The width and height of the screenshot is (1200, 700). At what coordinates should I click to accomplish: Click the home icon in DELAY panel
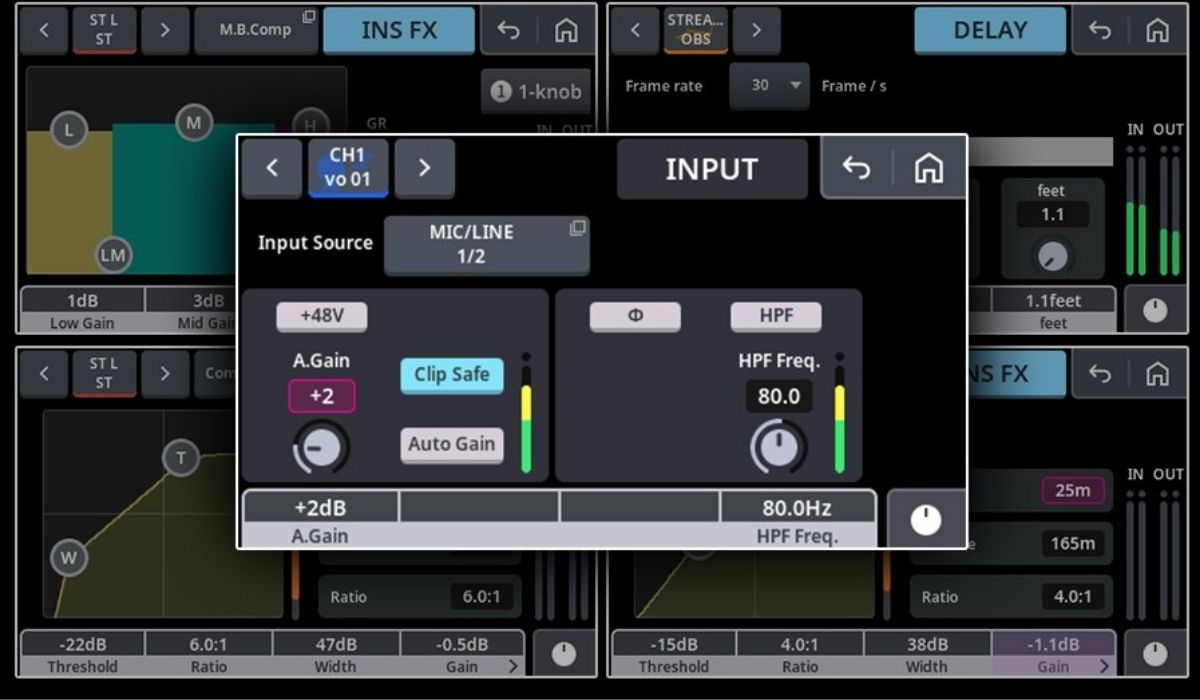1157,31
